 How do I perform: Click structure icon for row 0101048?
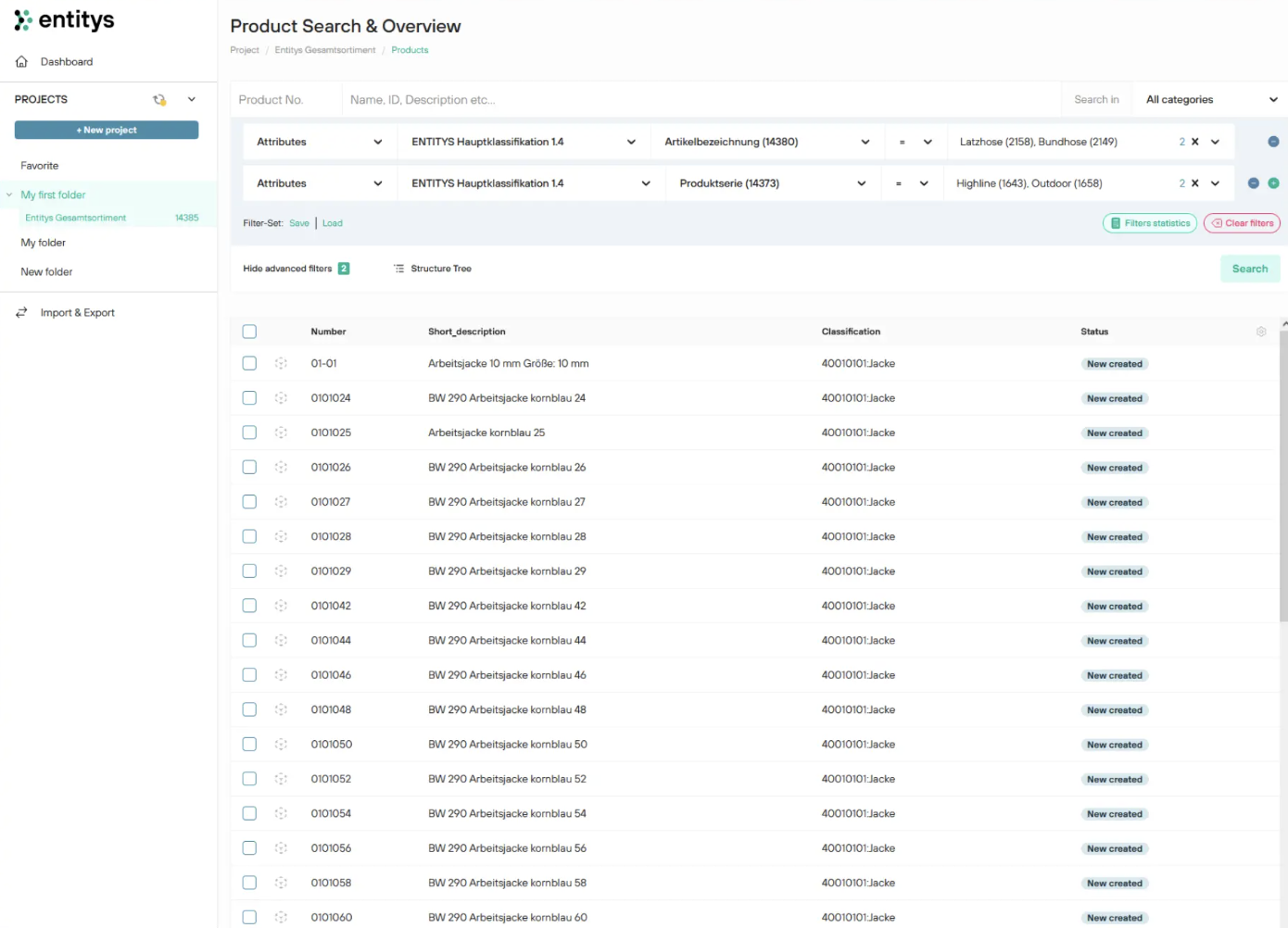[x=281, y=709]
